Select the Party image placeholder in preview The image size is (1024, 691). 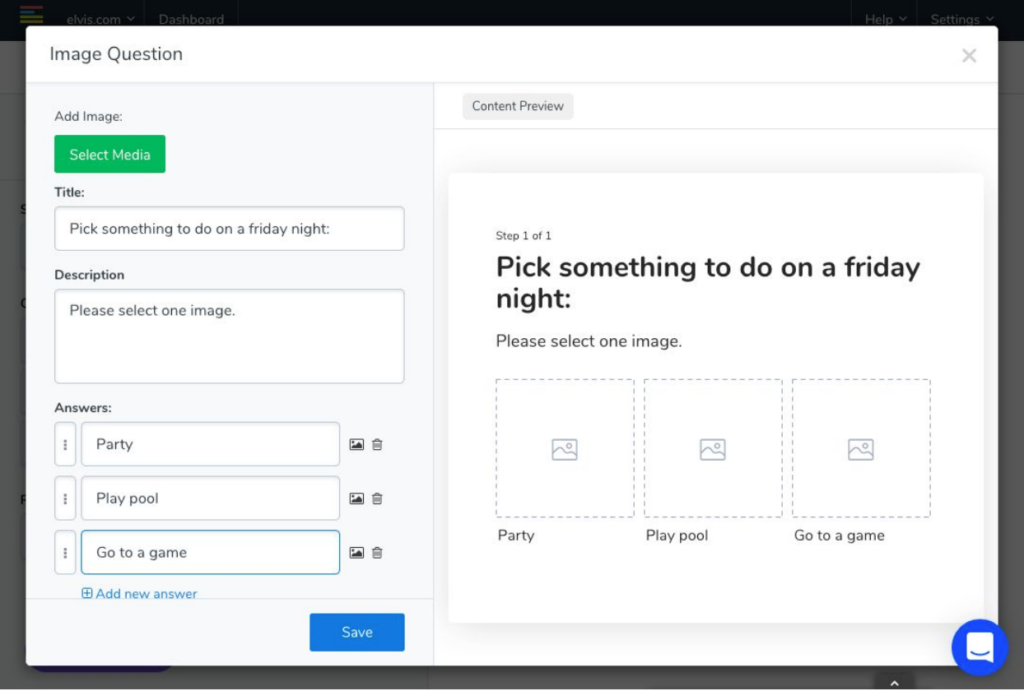click(565, 448)
